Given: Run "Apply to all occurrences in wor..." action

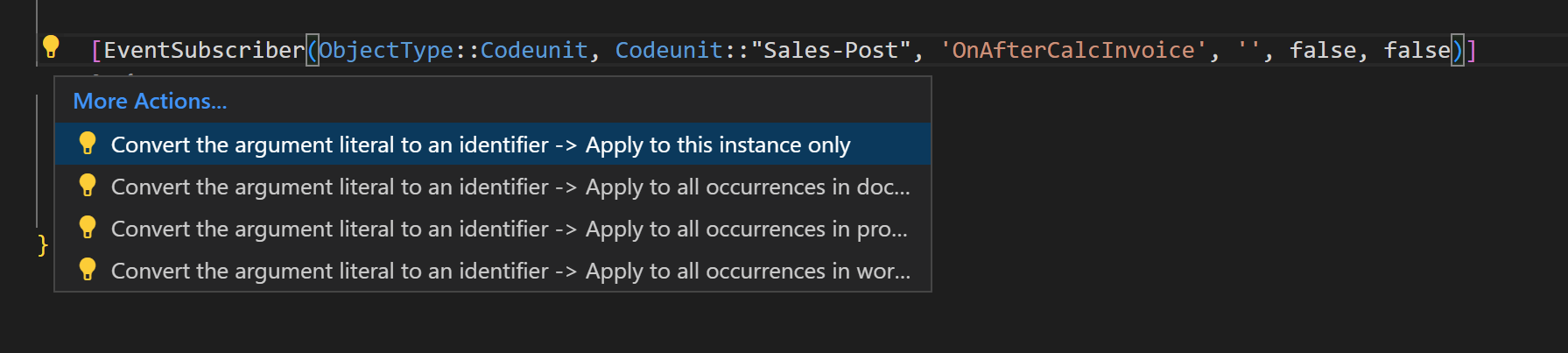Looking at the screenshot, I should [x=510, y=271].
